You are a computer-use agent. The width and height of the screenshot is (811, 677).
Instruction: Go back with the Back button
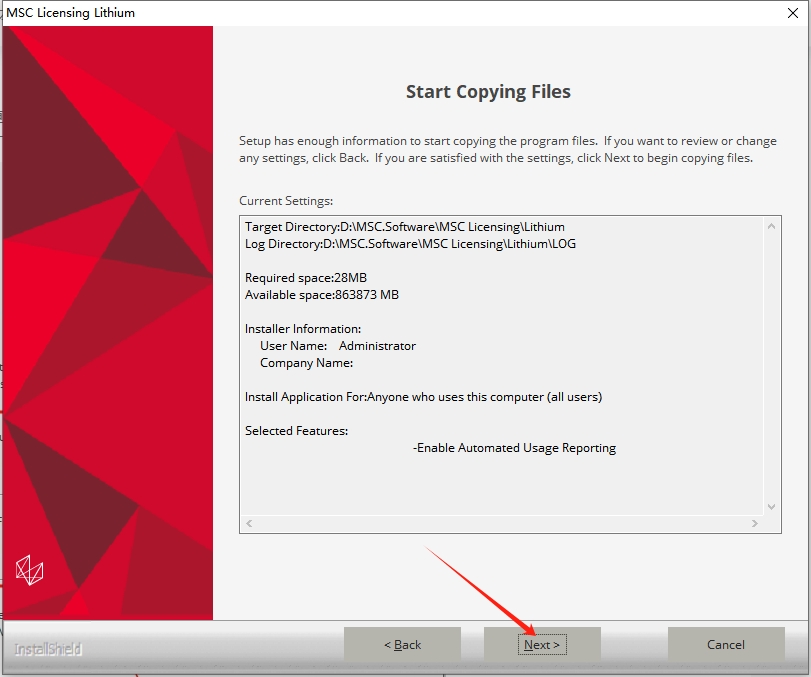tap(402, 645)
